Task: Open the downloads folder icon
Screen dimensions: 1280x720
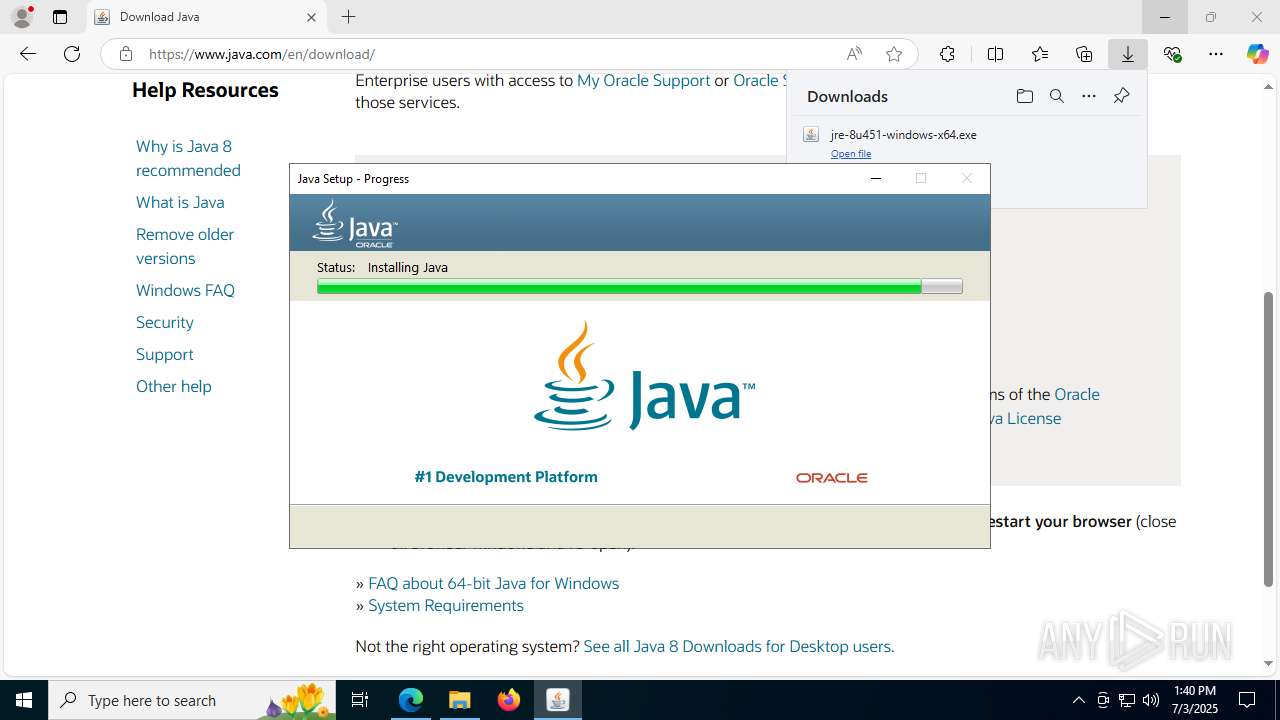Action: point(1024,96)
